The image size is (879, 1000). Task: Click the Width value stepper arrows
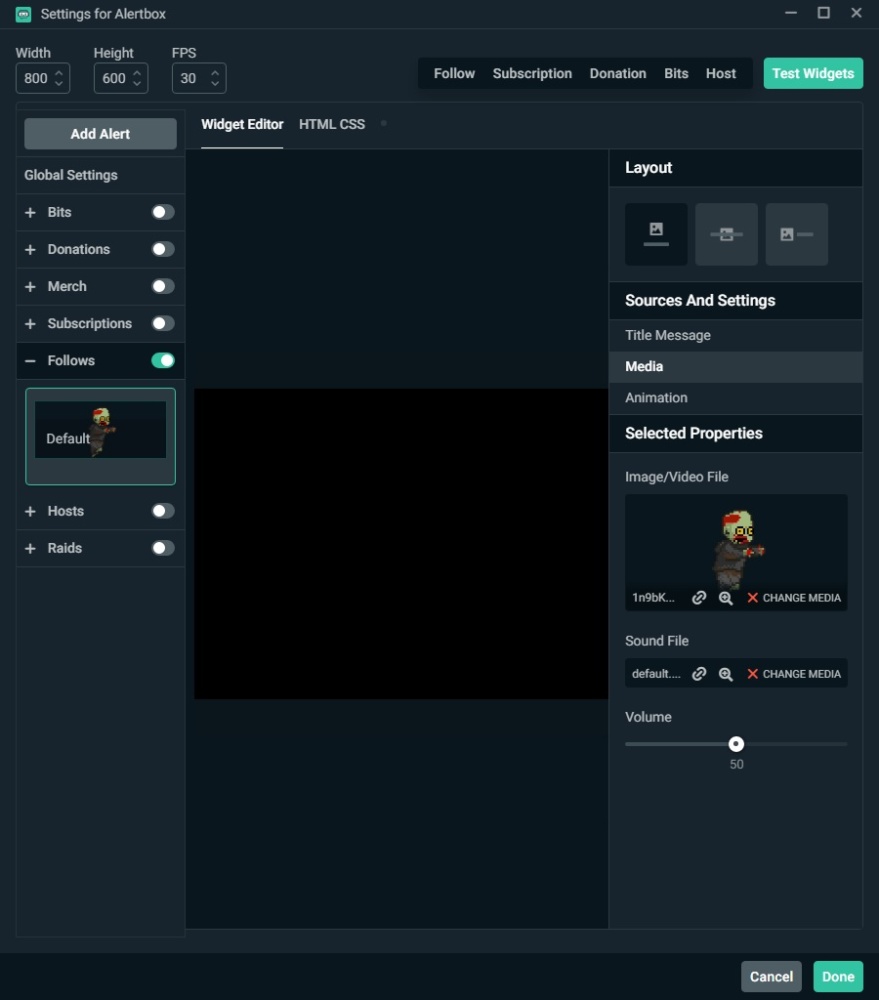coord(59,78)
